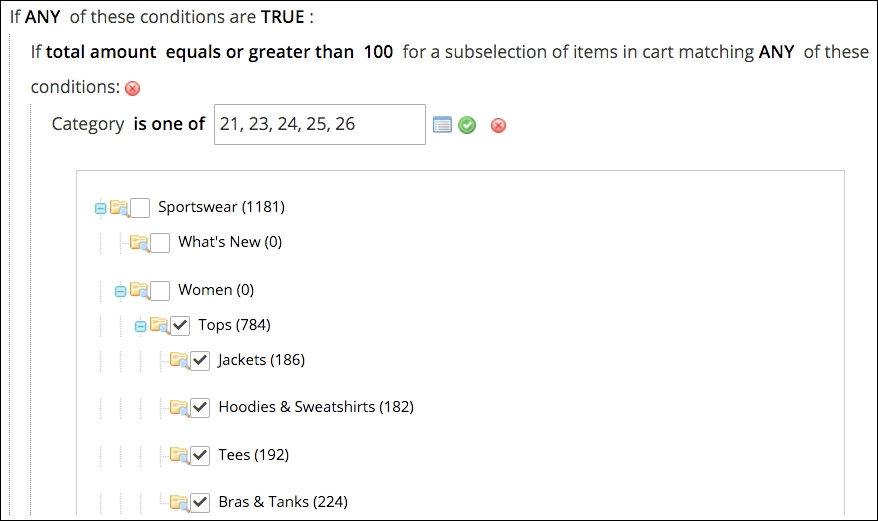The image size is (878, 521).
Task: Click the Hoodies & Sweatshirts folder icon
Action: (179, 407)
